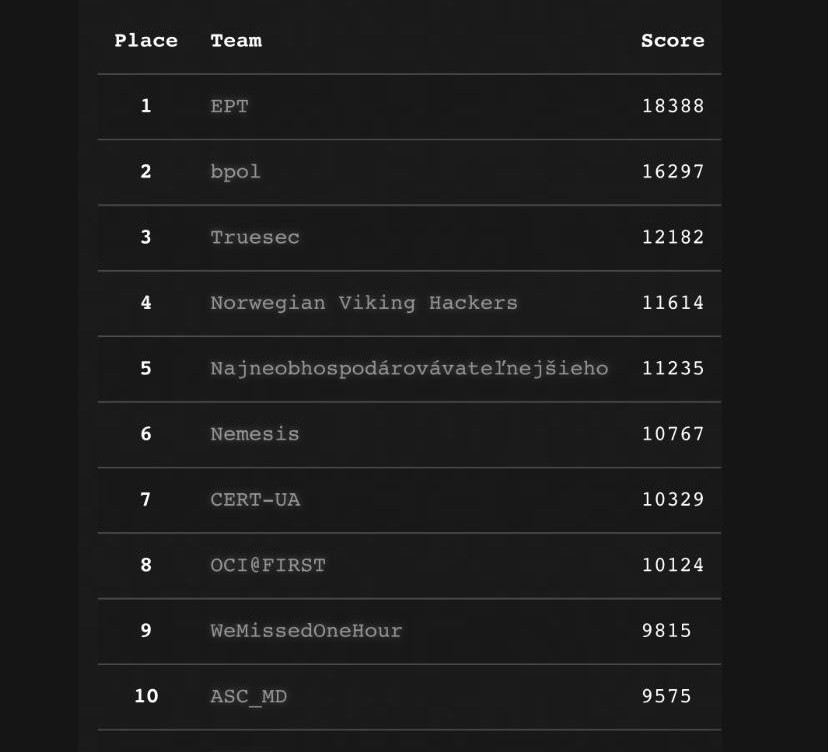The image size is (828, 752).
Task: Select the 9815 score cell
Action: pyautogui.click(x=666, y=631)
